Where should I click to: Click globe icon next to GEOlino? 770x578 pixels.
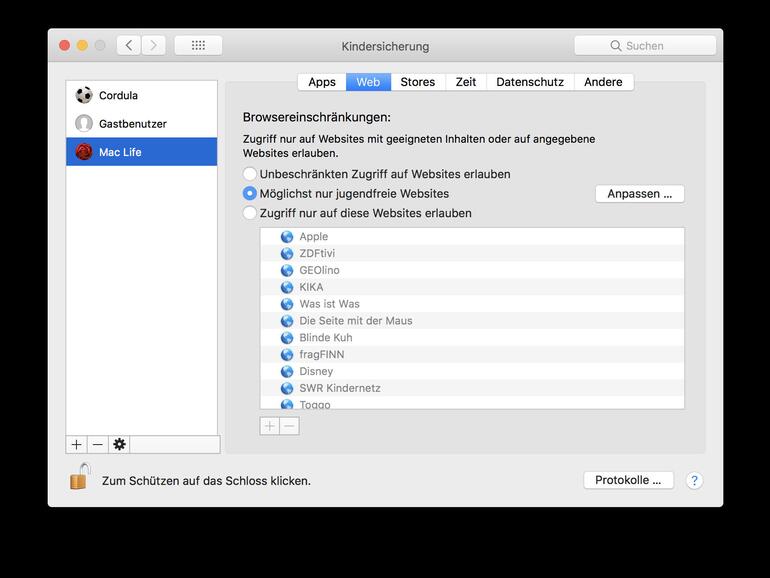tap(287, 270)
